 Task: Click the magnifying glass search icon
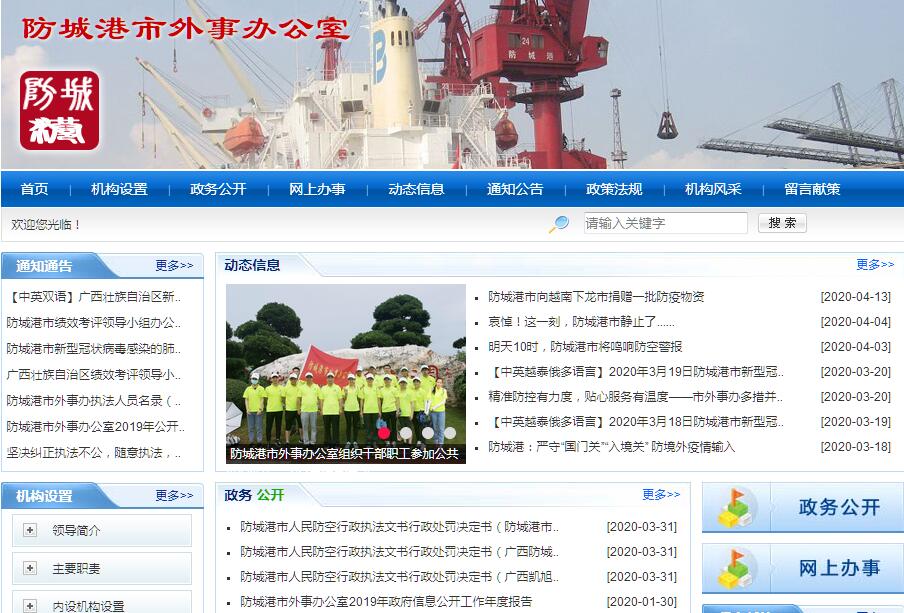pyautogui.click(x=558, y=224)
